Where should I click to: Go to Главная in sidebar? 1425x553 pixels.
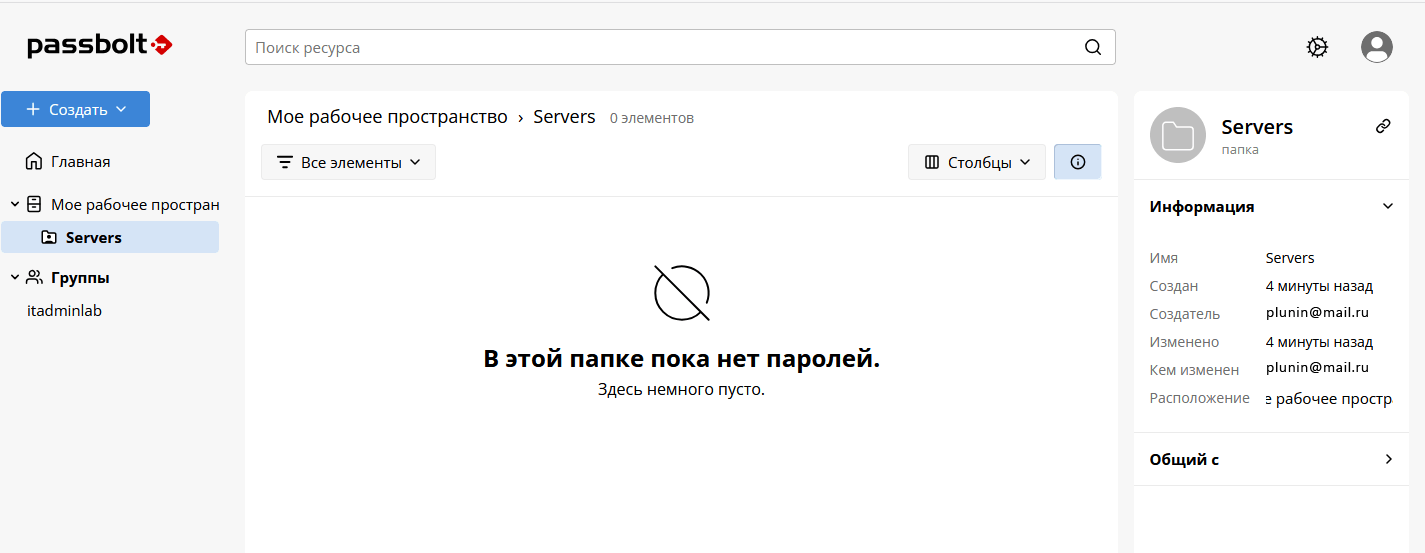coord(81,161)
